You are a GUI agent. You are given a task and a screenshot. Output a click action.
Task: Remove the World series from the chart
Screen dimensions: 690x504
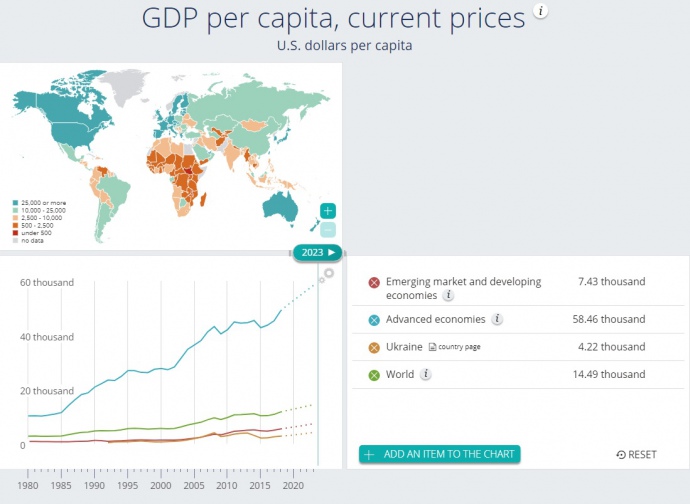click(x=374, y=375)
